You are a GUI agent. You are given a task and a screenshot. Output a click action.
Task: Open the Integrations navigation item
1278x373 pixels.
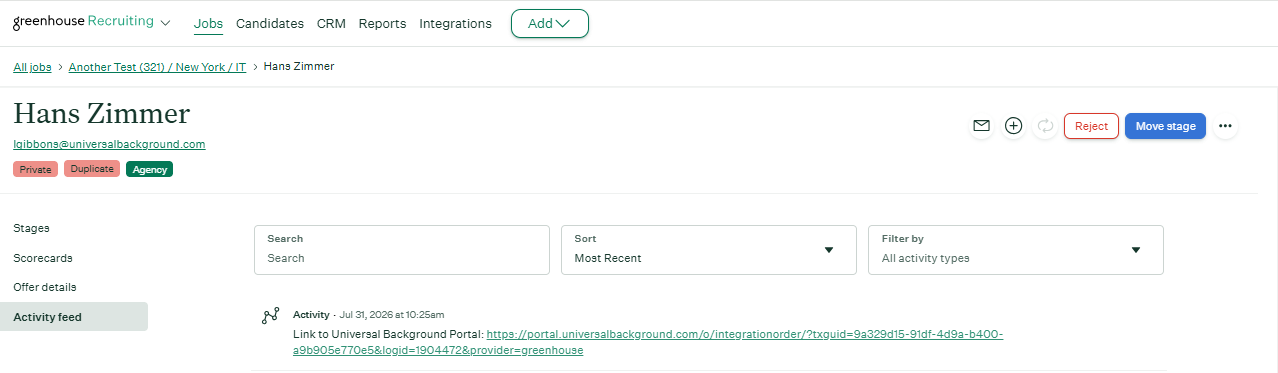click(455, 23)
